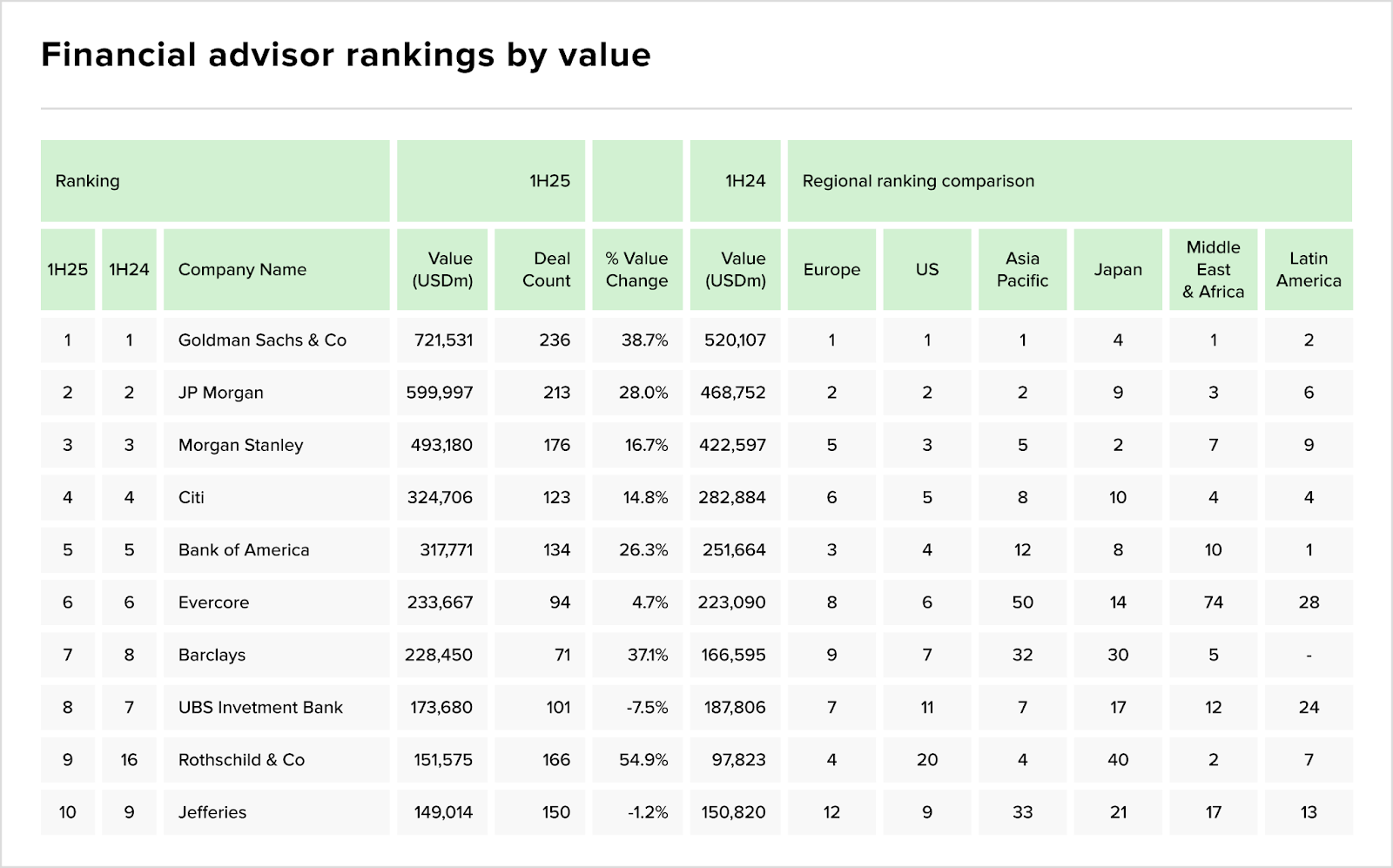Click the 1H24 value '251,664'
Viewport: 1393px width, 868px height.
[736, 550]
